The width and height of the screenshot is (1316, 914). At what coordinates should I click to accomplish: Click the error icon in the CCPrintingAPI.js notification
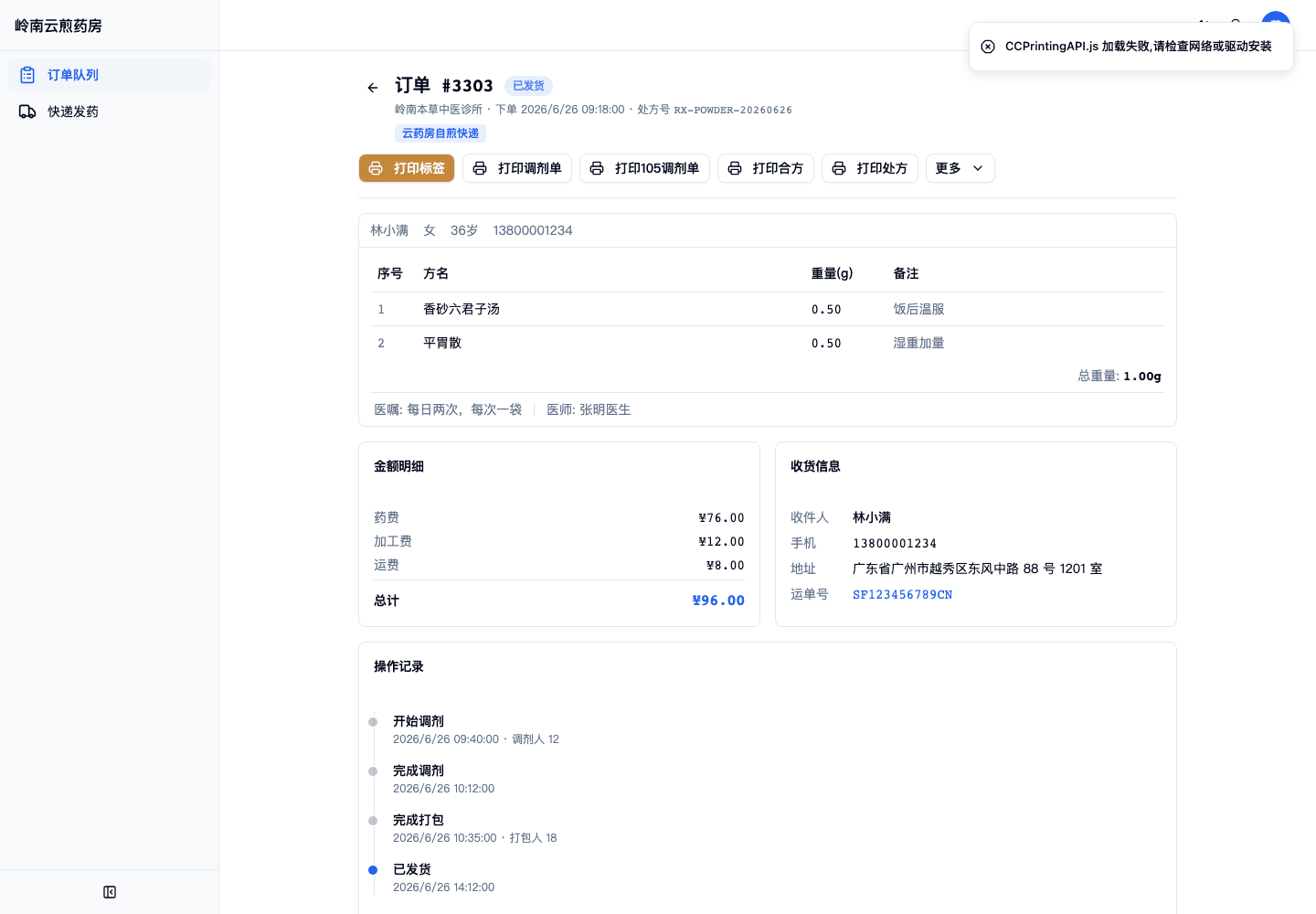tap(988, 47)
